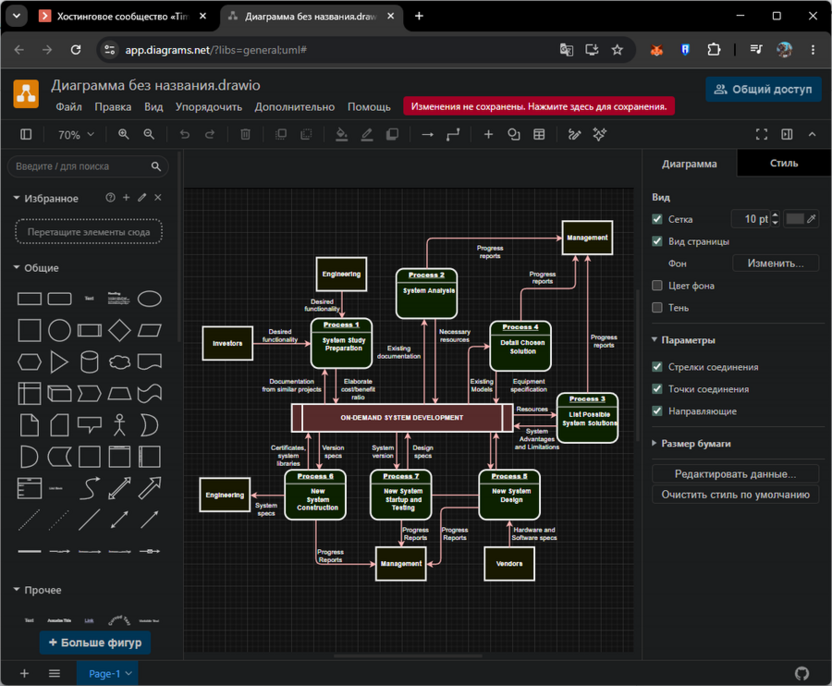Screen dimensions: 832x686
Task: Pick the actor stick figure shape
Action: point(119,425)
